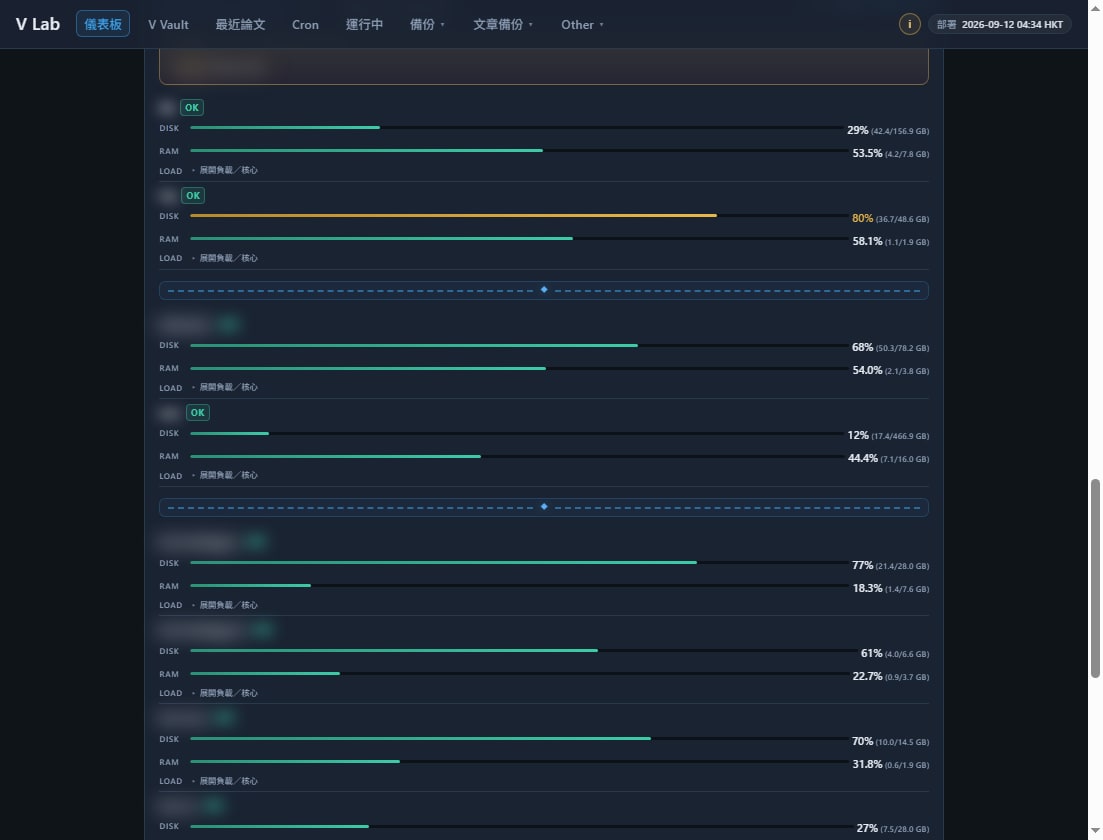The height and width of the screenshot is (840, 1103).
Task: Click the OK badge above the 29% disk row
Action: (x=191, y=108)
